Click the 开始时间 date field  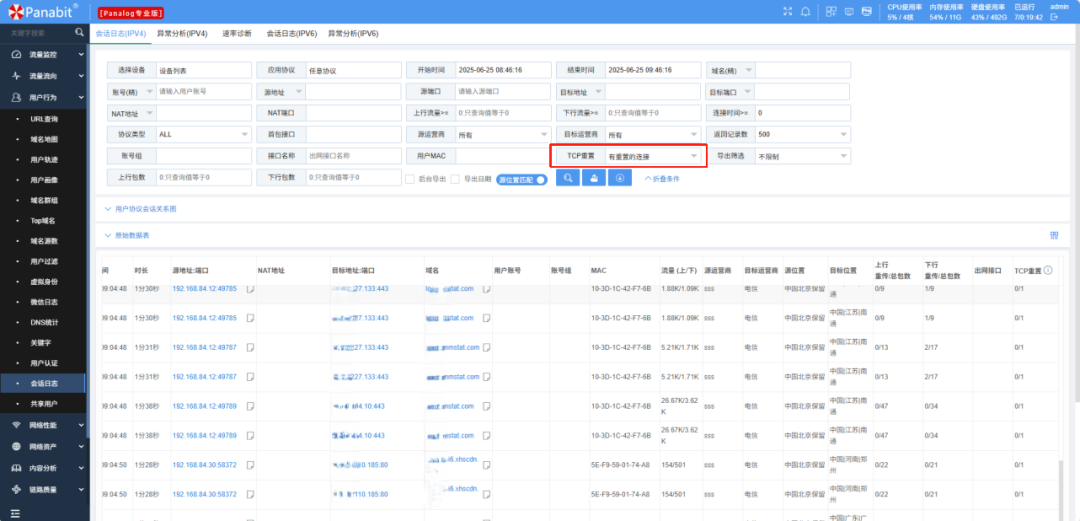point(503,70)
